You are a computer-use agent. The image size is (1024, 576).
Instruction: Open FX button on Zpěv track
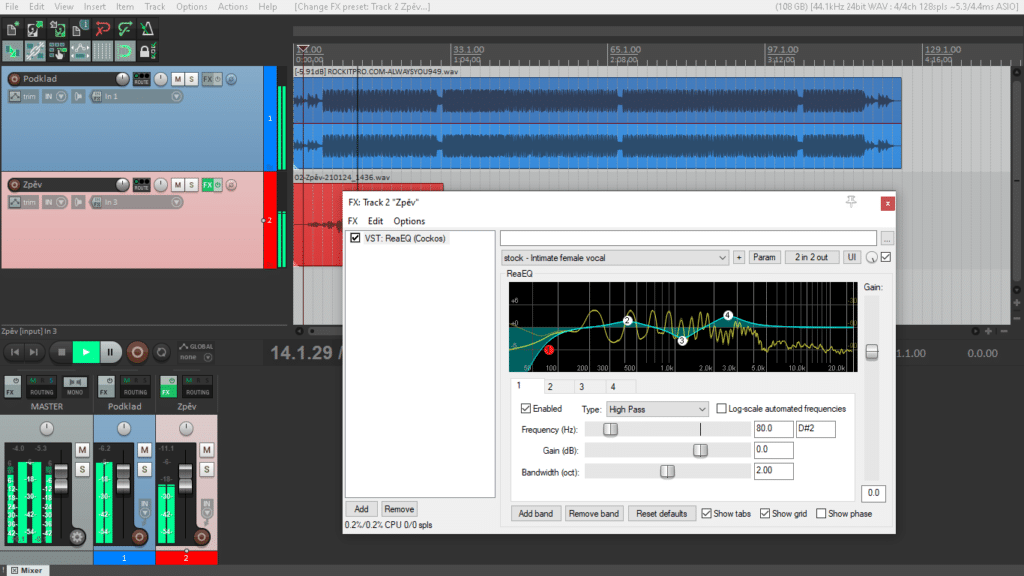click(x=208, y=185)
